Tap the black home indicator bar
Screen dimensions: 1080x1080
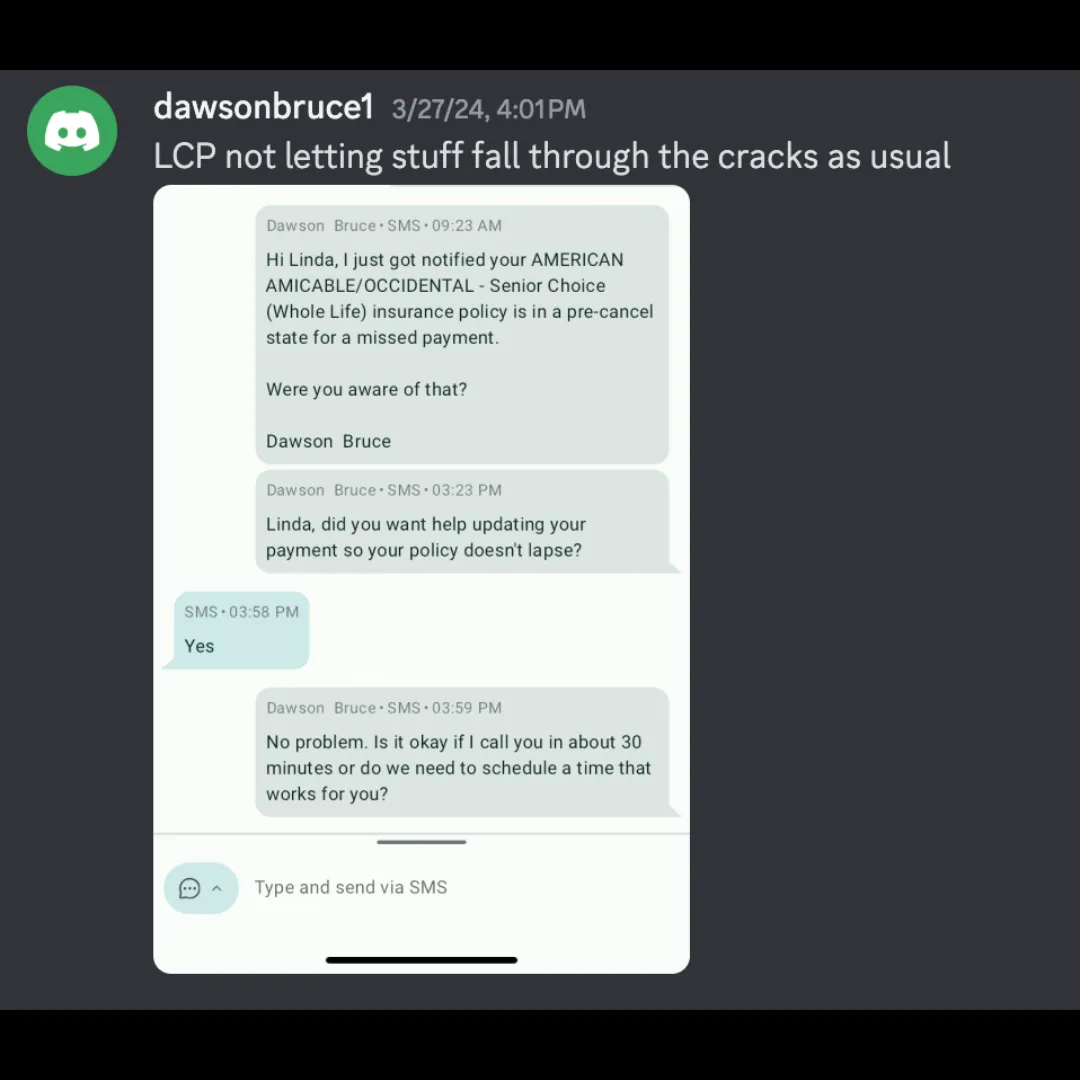[x=422, y=959]
